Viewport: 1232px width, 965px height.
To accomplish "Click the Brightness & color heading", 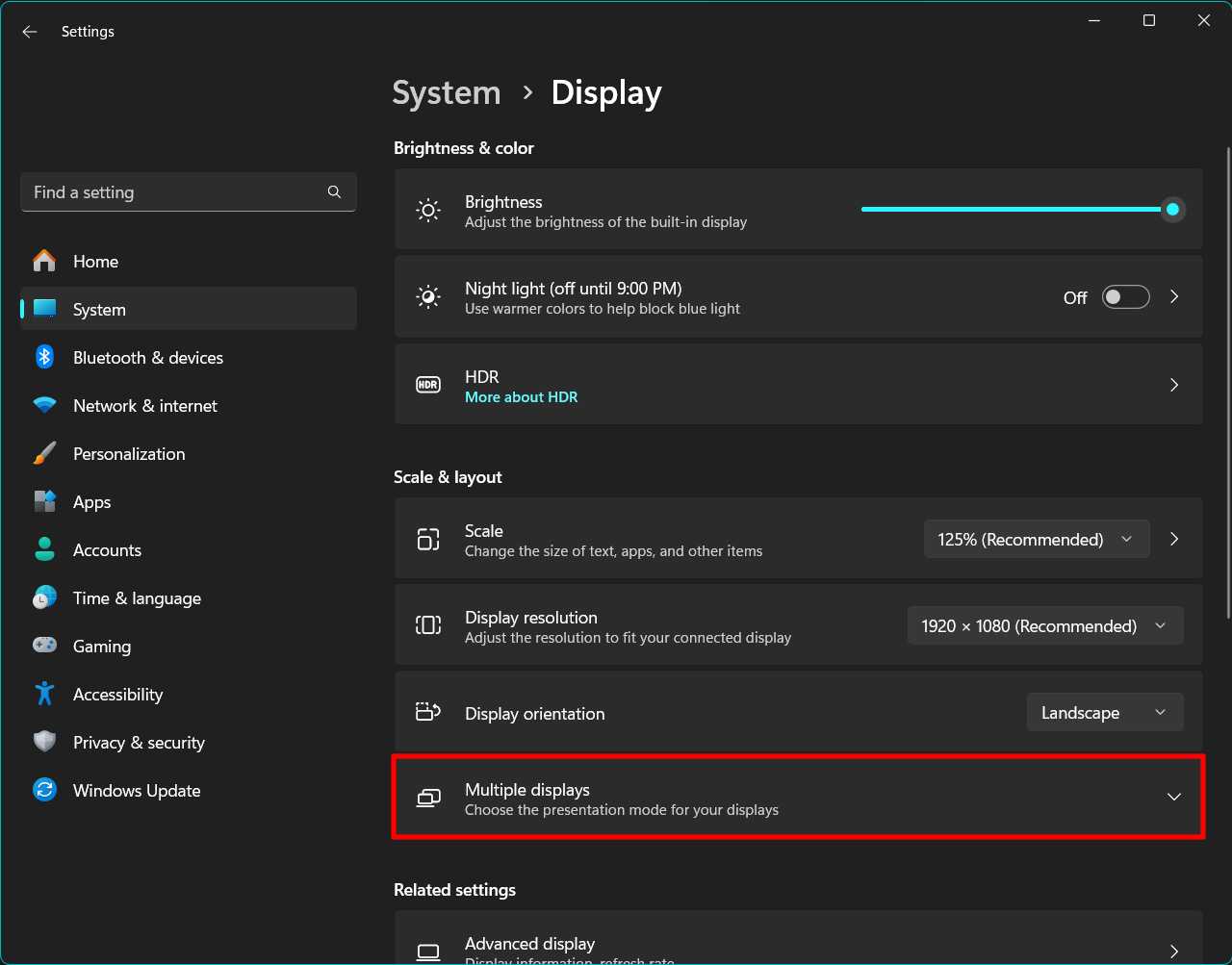I will pyautogui.click(x=464, y=148).
